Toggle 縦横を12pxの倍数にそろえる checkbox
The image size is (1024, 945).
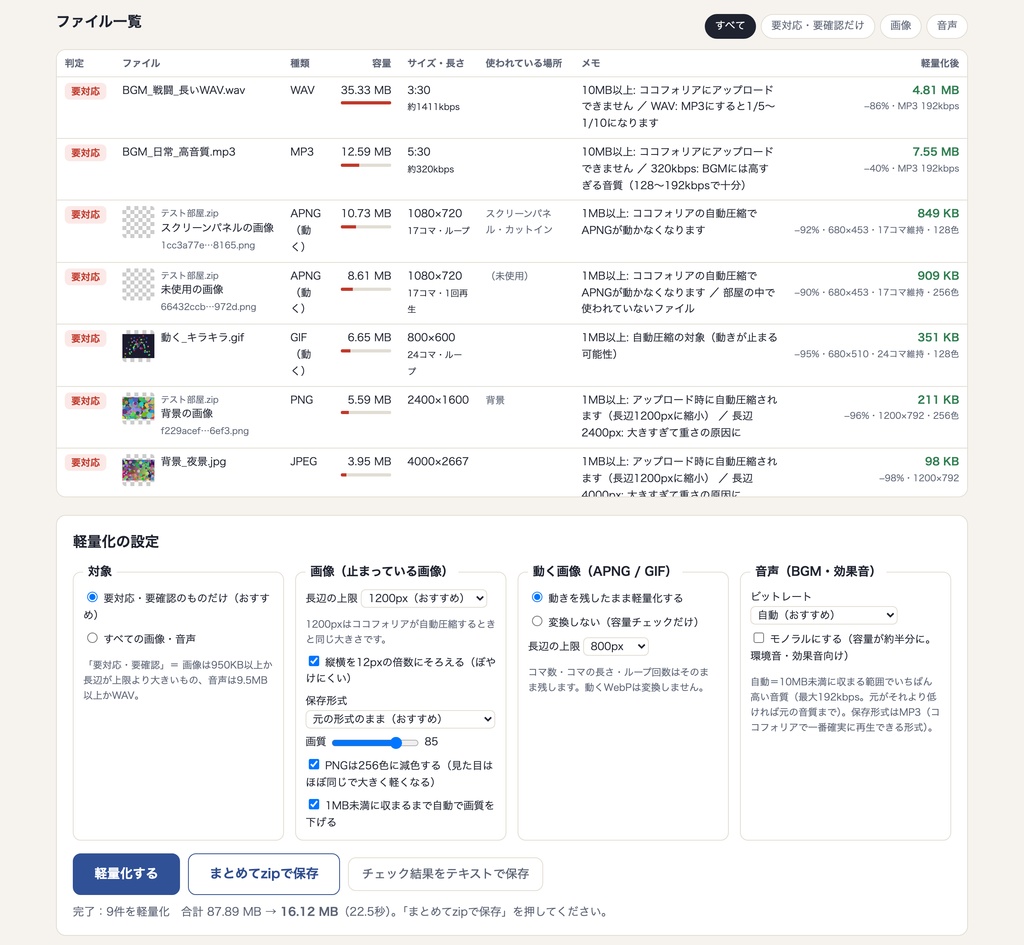(x=314, y=662)
